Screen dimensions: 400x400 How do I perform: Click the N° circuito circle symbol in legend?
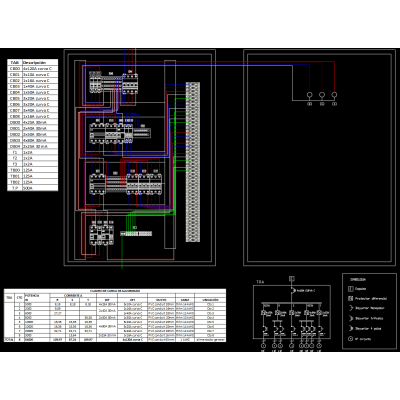coord(350,339)
